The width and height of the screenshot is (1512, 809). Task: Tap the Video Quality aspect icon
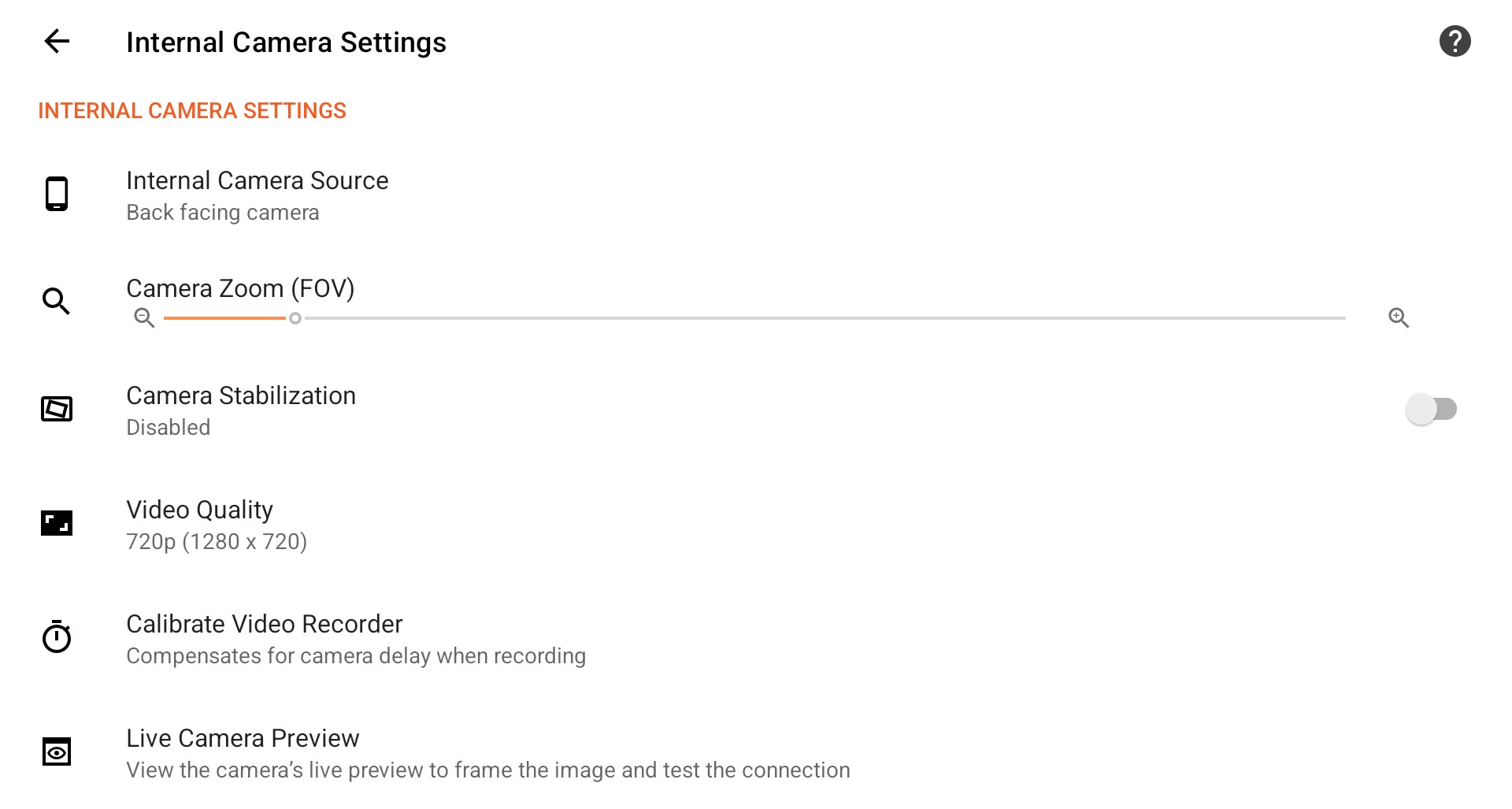tap(57, 523)
